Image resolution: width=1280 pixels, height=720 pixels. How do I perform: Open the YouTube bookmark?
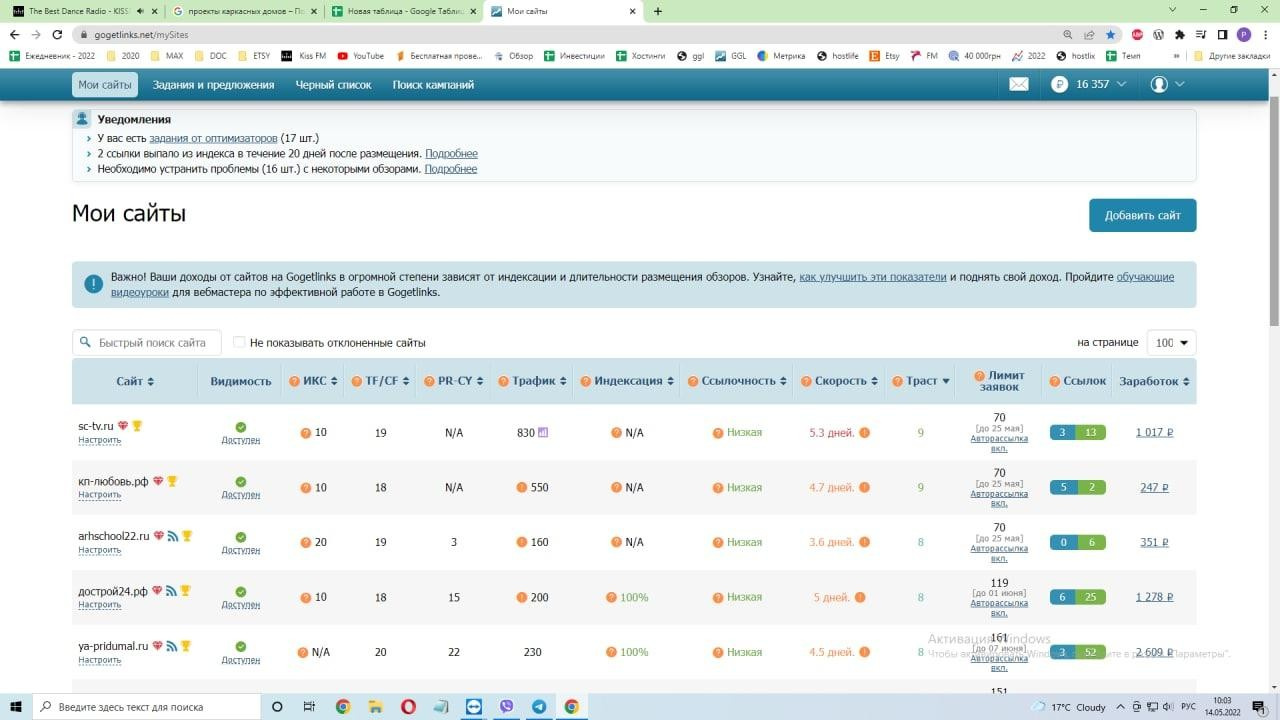[x=361, y=56]
